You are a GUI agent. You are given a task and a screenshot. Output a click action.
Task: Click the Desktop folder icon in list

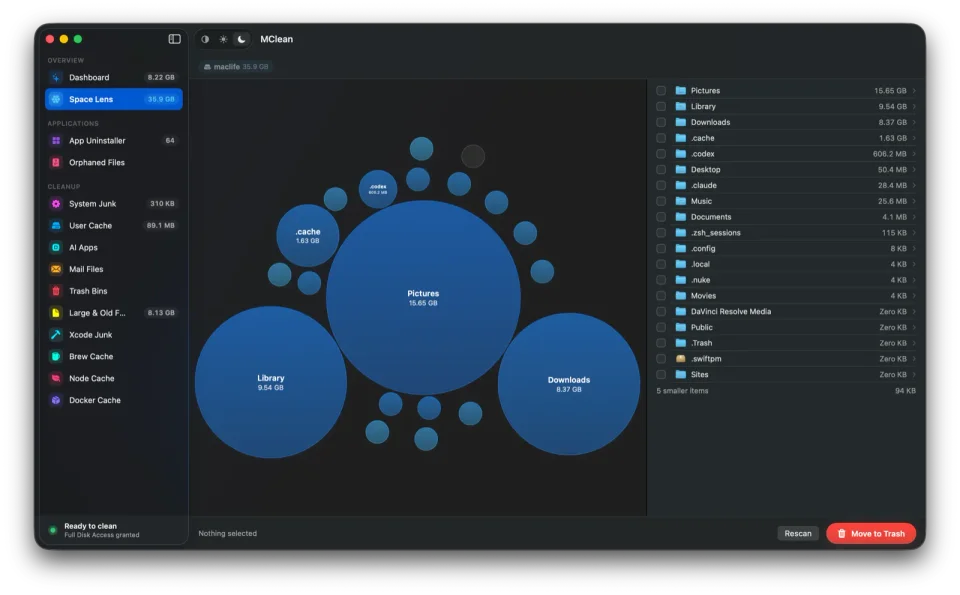click(680, 170)
